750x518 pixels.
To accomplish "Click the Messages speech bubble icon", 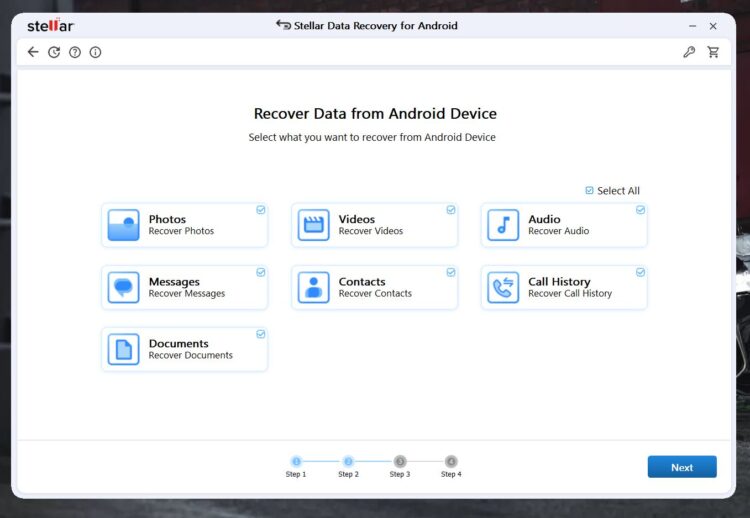I will pyautogui.click(x=123, y=287).
